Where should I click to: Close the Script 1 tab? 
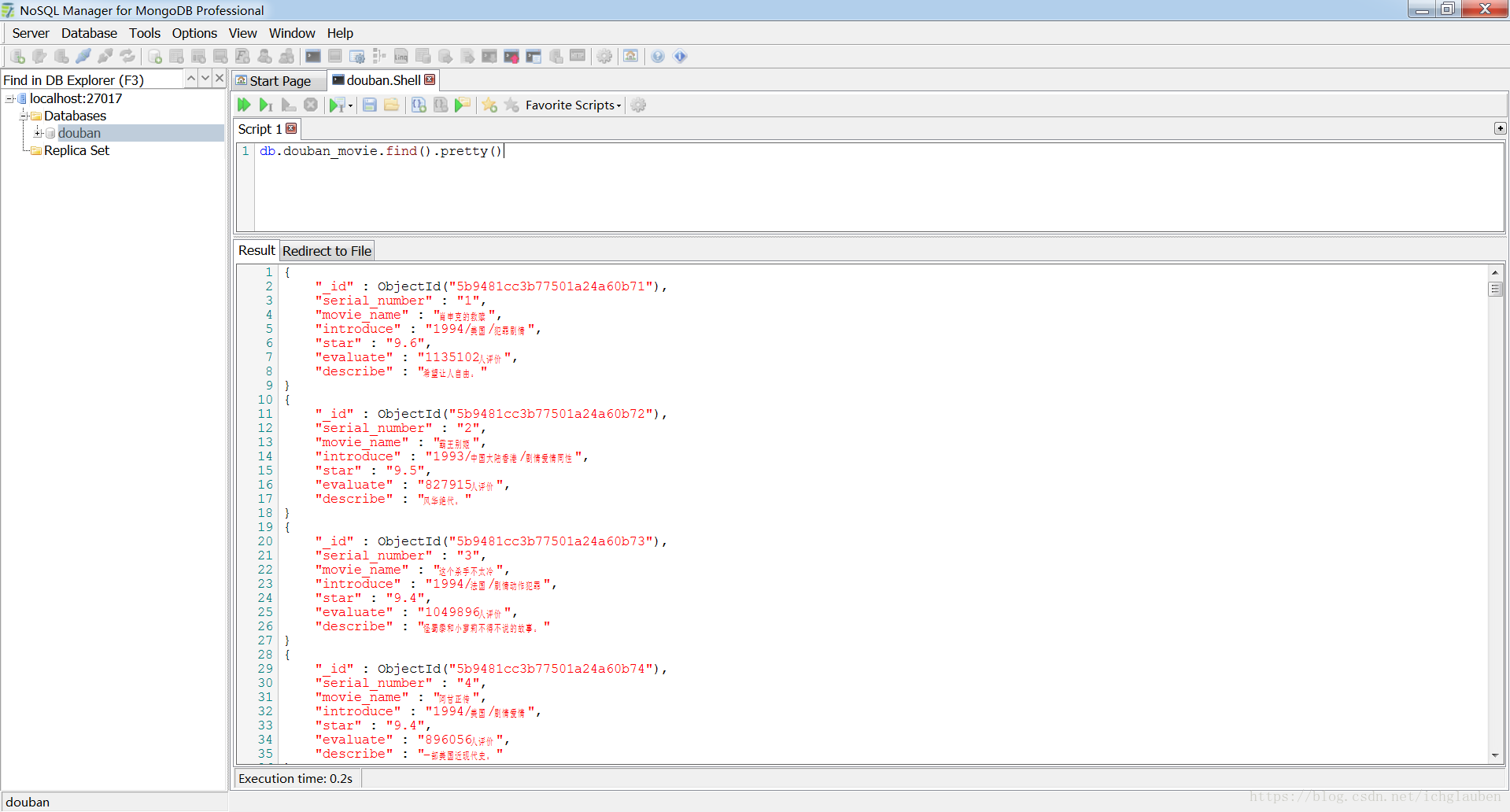tap(291, 128)
